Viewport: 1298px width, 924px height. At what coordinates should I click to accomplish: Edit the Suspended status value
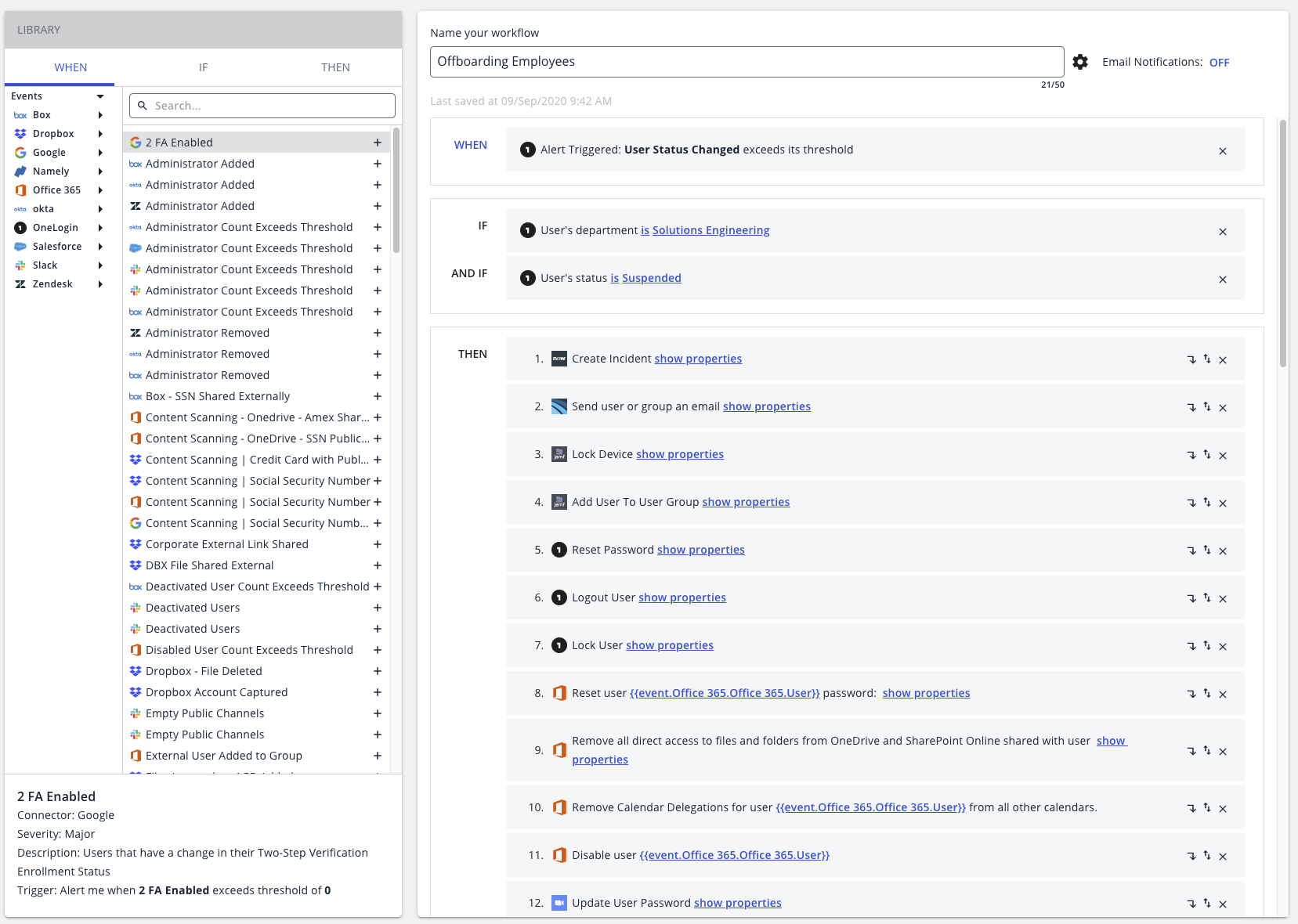pyautogui.click(x=652, y=278)
